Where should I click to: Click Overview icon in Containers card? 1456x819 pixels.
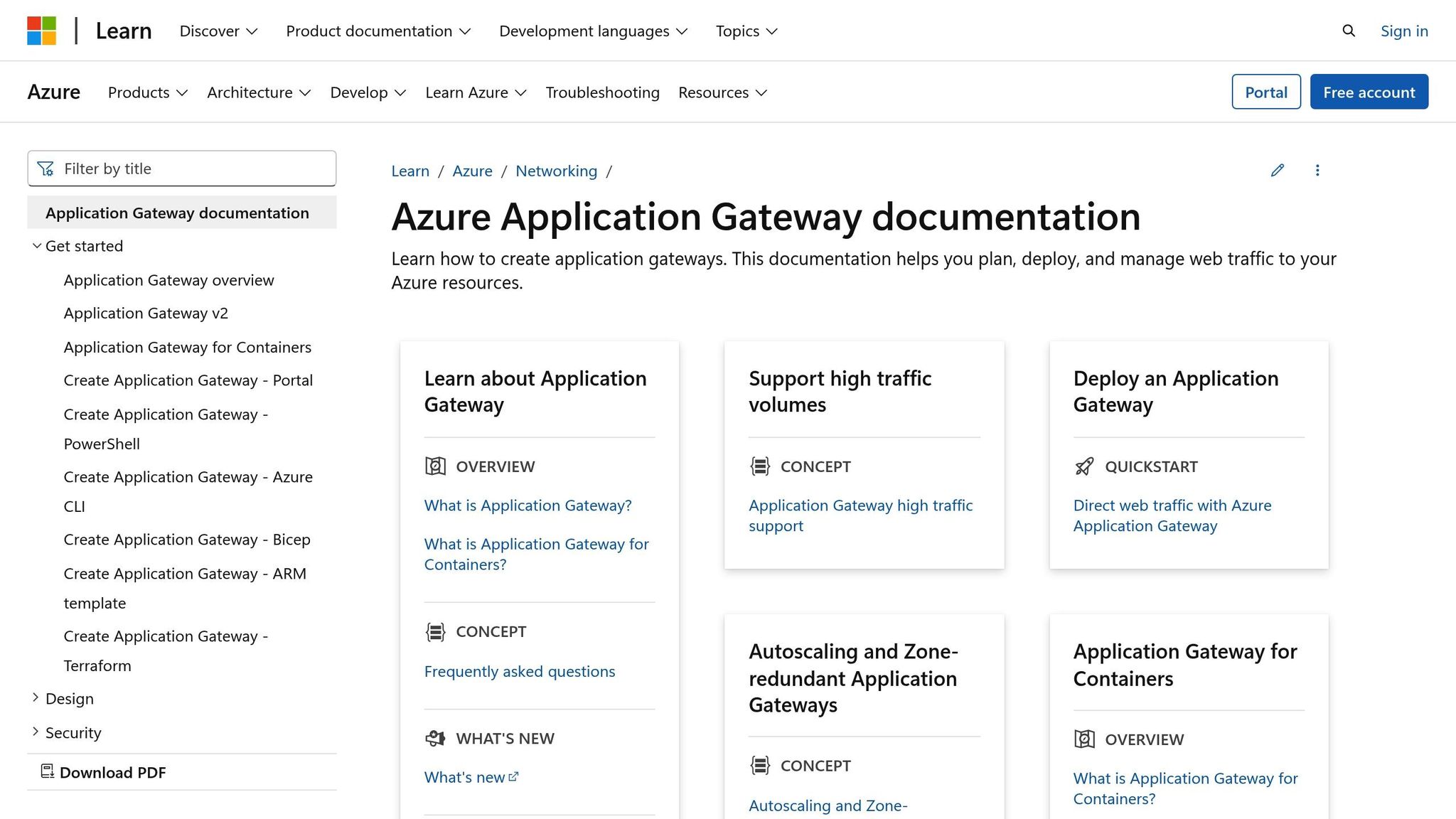pos(1084,739)
